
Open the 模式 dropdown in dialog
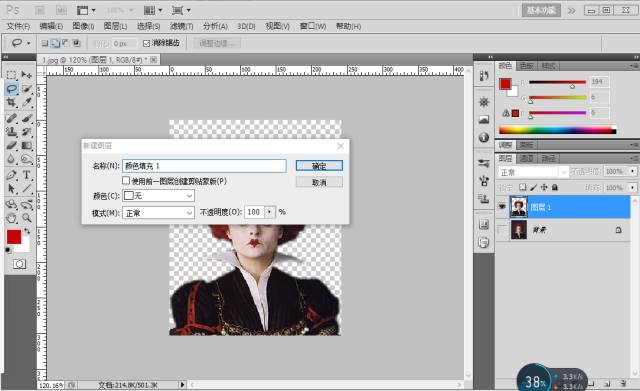158,213
